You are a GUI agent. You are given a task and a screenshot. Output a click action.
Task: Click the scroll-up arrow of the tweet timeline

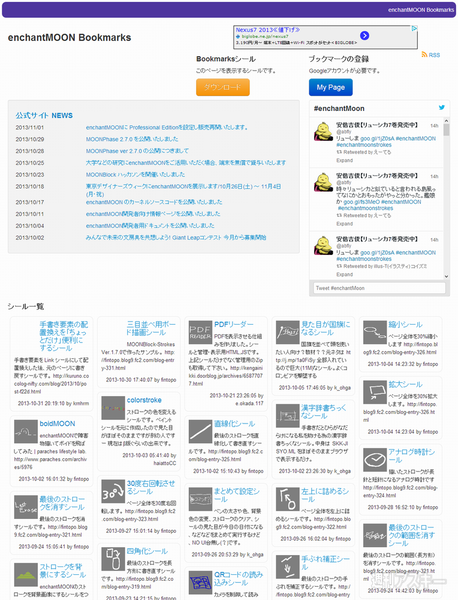(x=446, y=121)
